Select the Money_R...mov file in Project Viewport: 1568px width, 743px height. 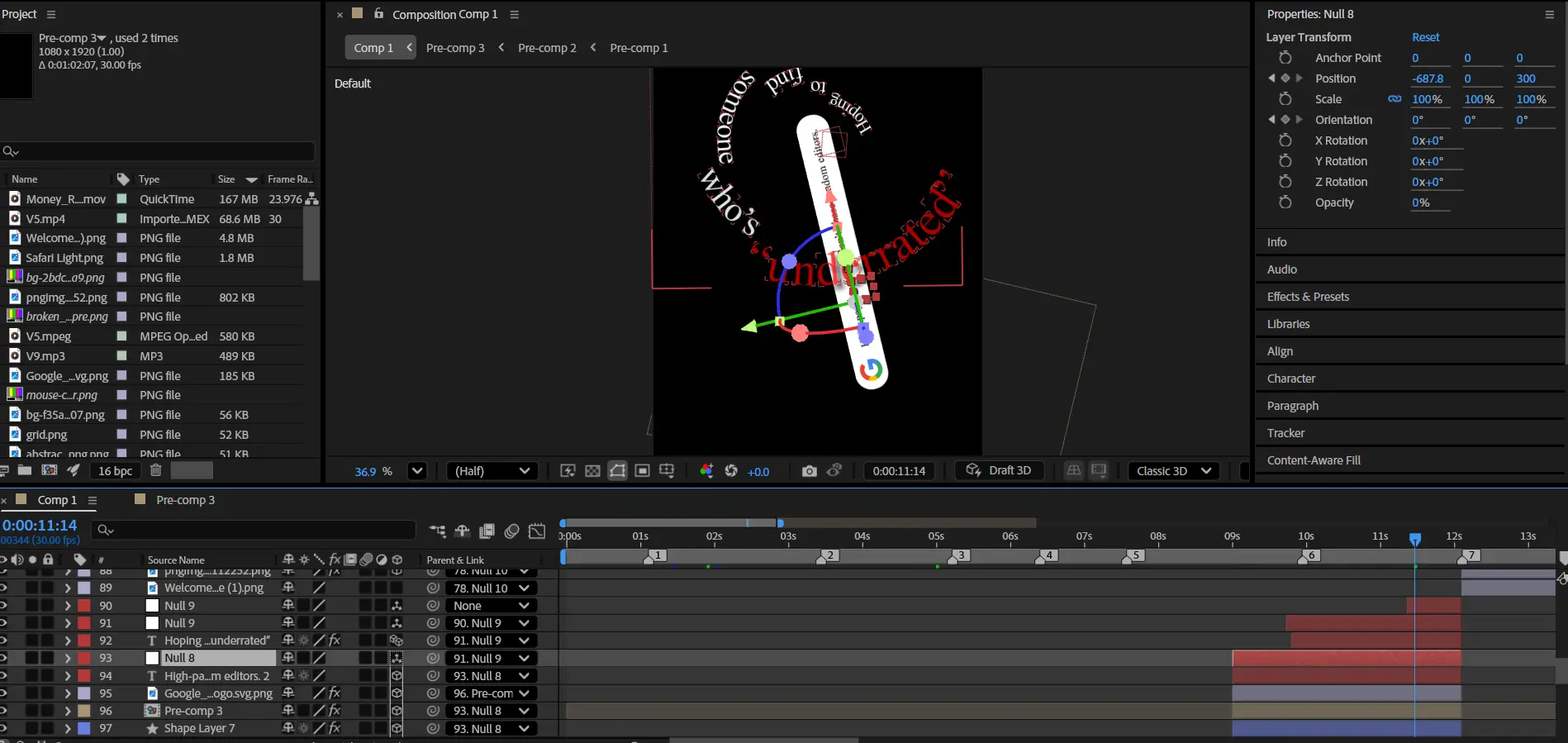coord(66,199)
